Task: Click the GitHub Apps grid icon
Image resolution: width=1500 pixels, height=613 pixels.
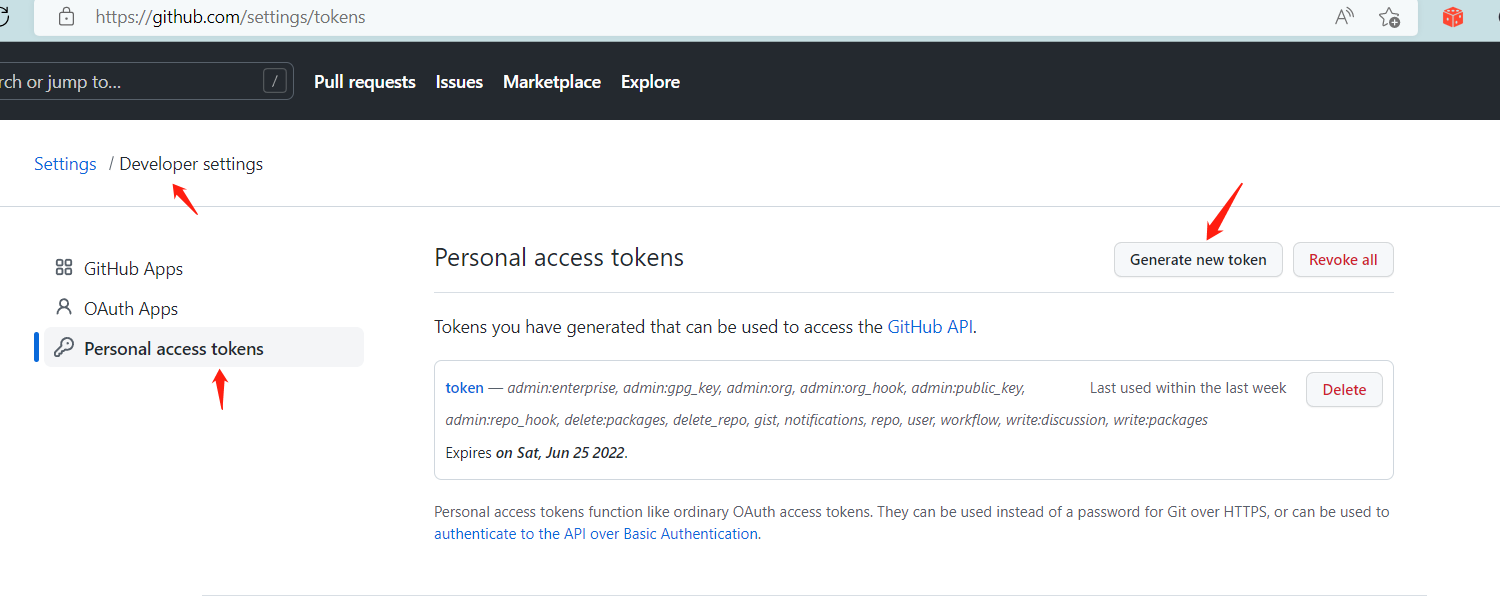Action: click(64, 268)
